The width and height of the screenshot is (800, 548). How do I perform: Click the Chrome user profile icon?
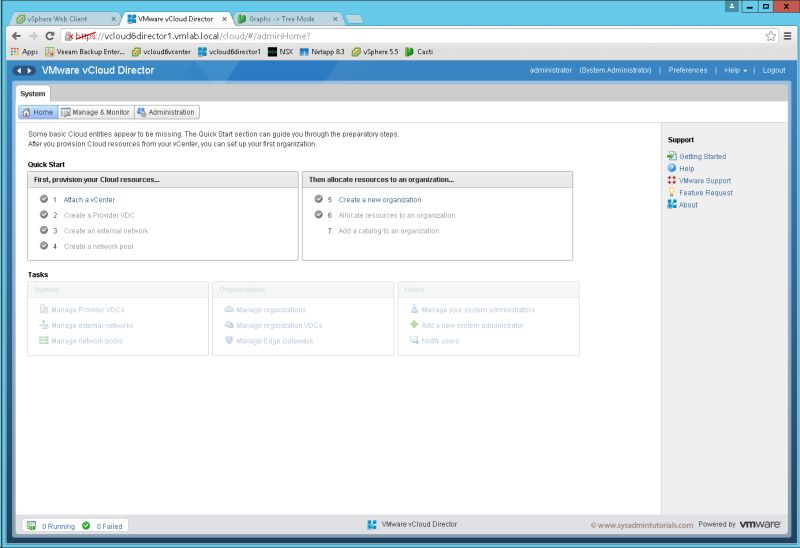(x=732, y=6)
